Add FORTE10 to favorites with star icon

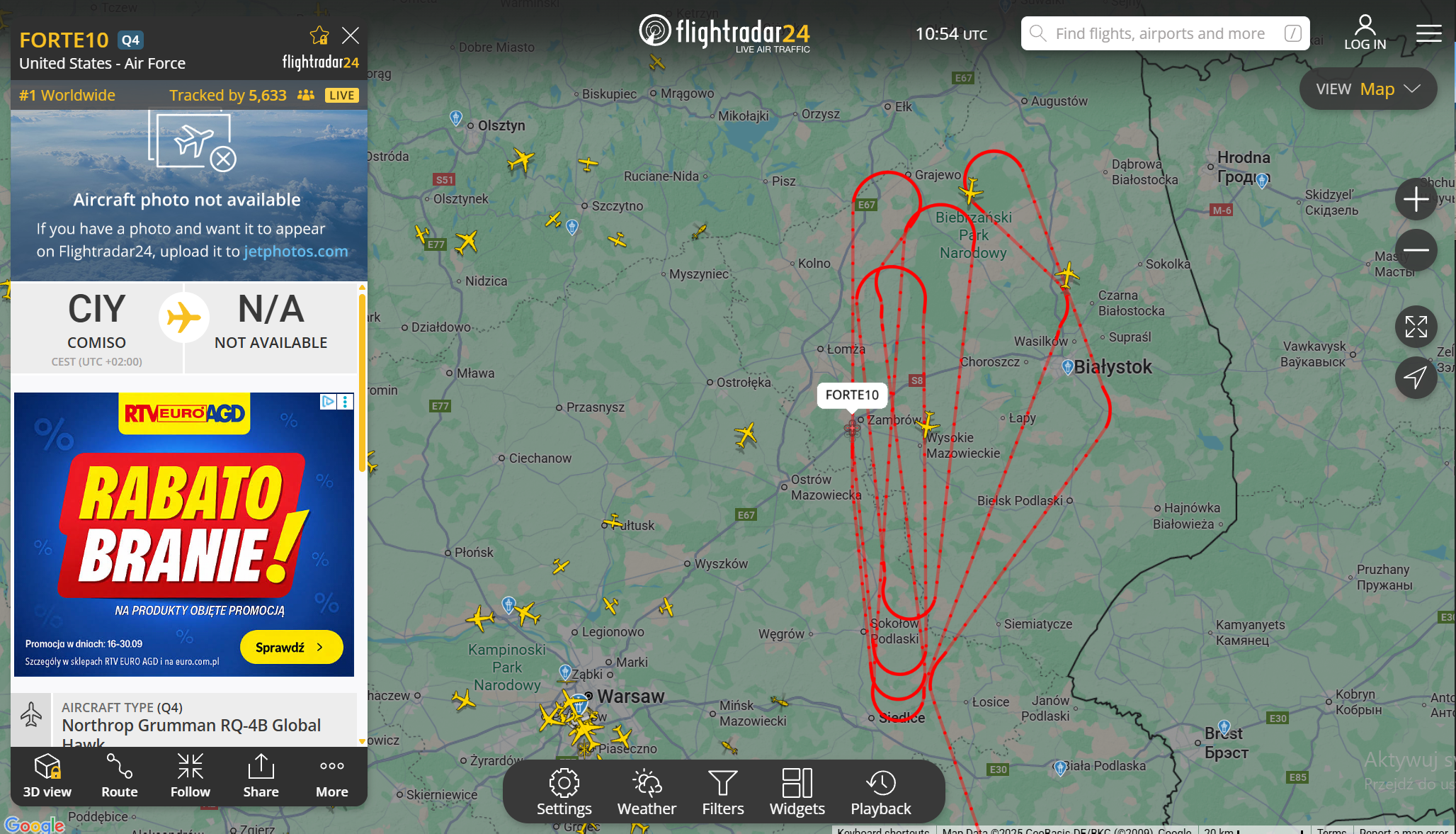319,35
